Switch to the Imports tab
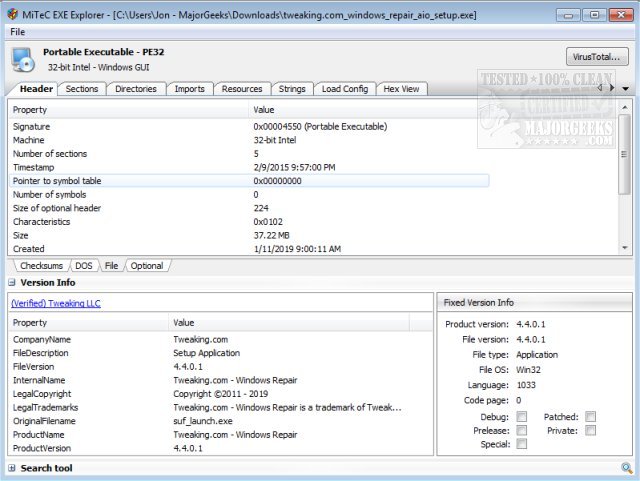640x481 pixels. pos(189,89)
